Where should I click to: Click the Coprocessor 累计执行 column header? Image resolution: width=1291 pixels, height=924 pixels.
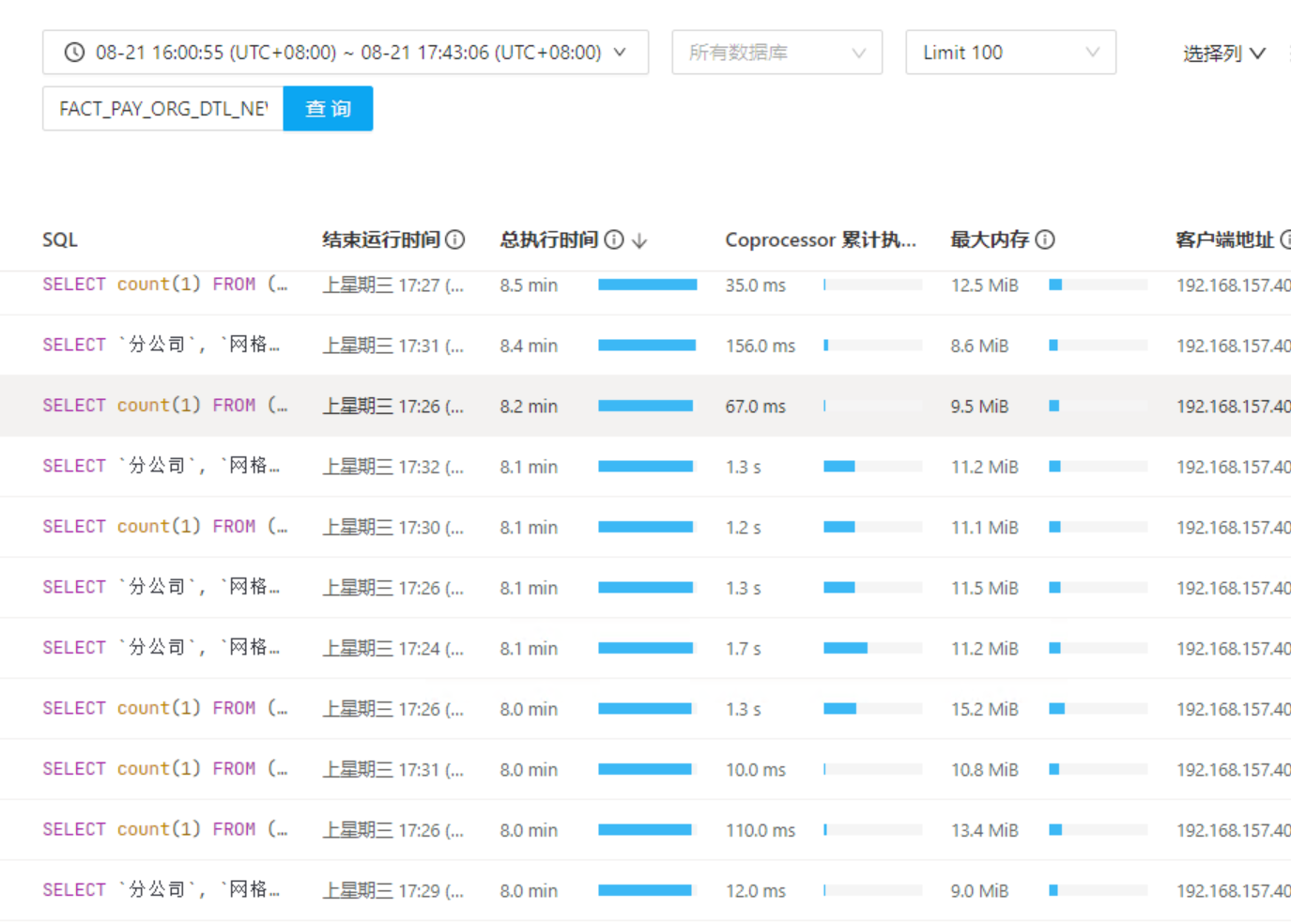820,240
